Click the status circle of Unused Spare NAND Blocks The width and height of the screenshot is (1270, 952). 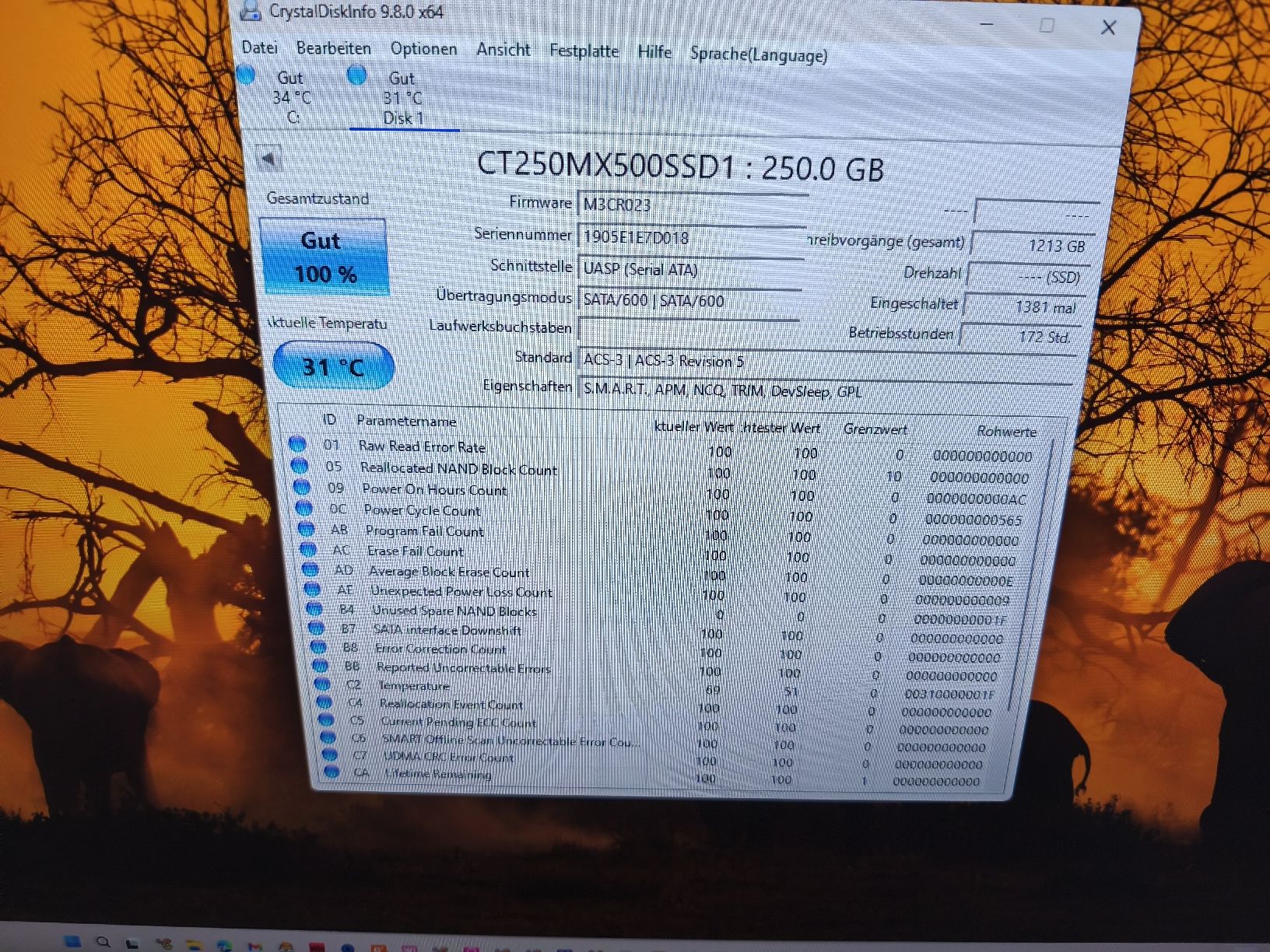[x=314, y=609]
